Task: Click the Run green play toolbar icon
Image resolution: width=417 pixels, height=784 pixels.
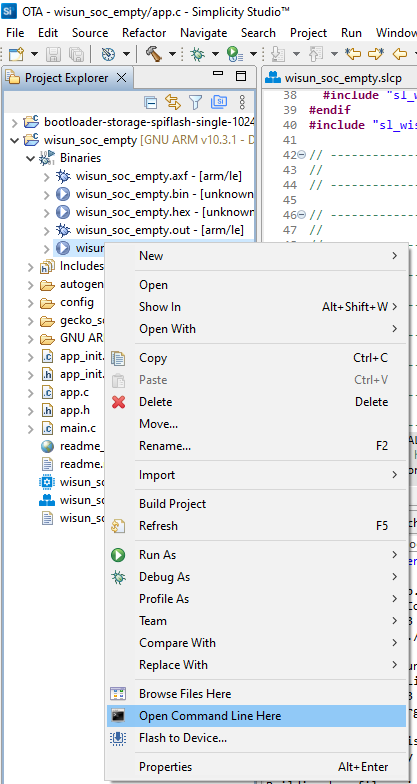Action: point(234,54)
